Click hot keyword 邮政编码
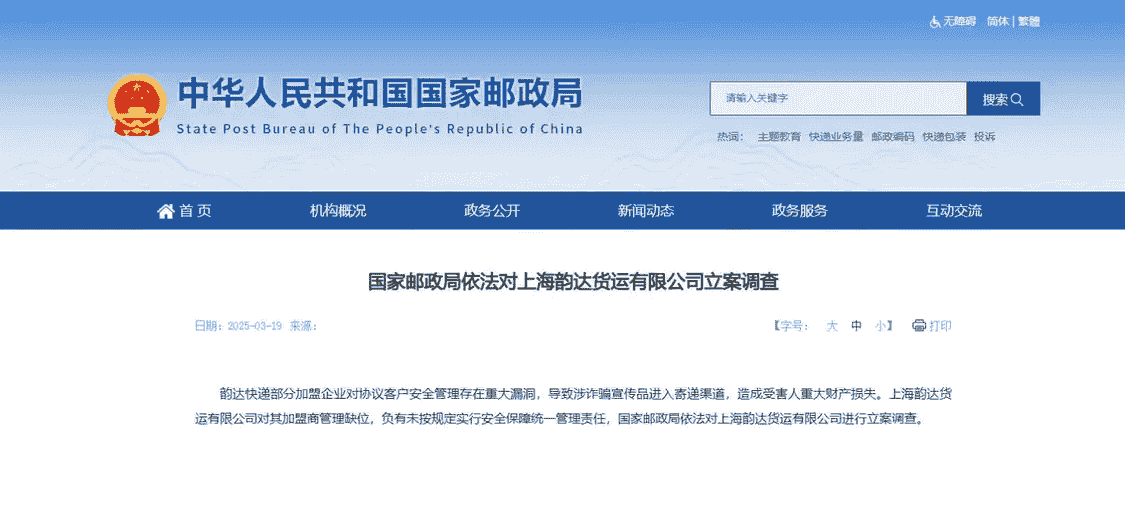 tap(893, 137)
